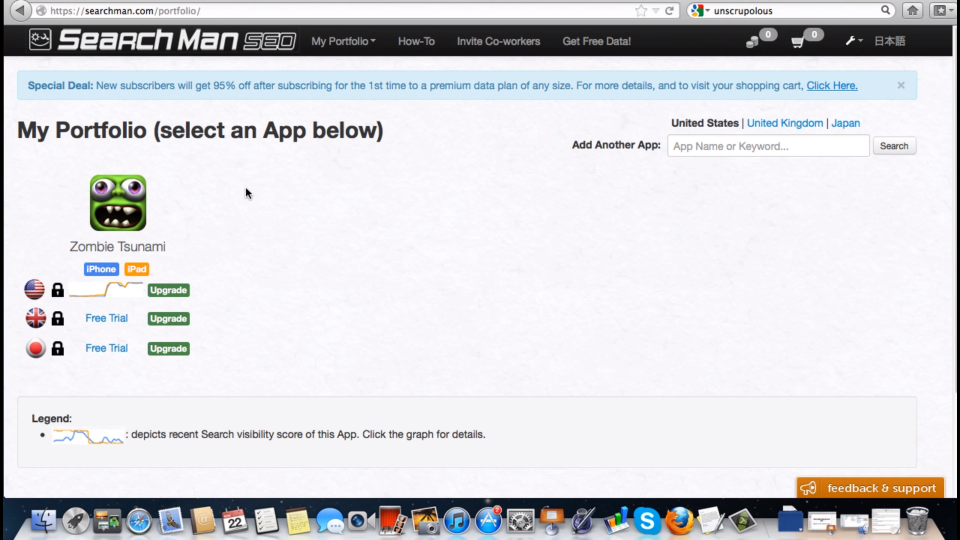Dismiss the Special Deal banner

coord(901,85)
